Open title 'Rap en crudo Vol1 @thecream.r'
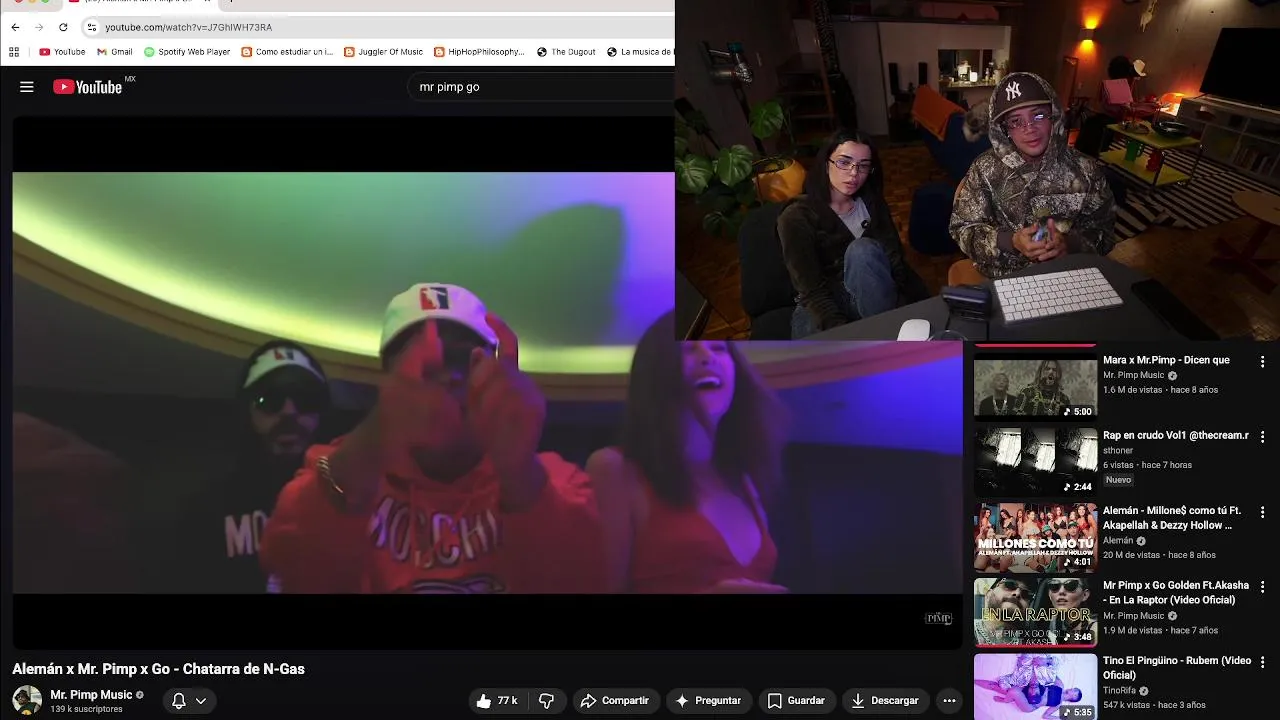The height and width of the screenshot is (720, 1280). (x=1176, y=435)
